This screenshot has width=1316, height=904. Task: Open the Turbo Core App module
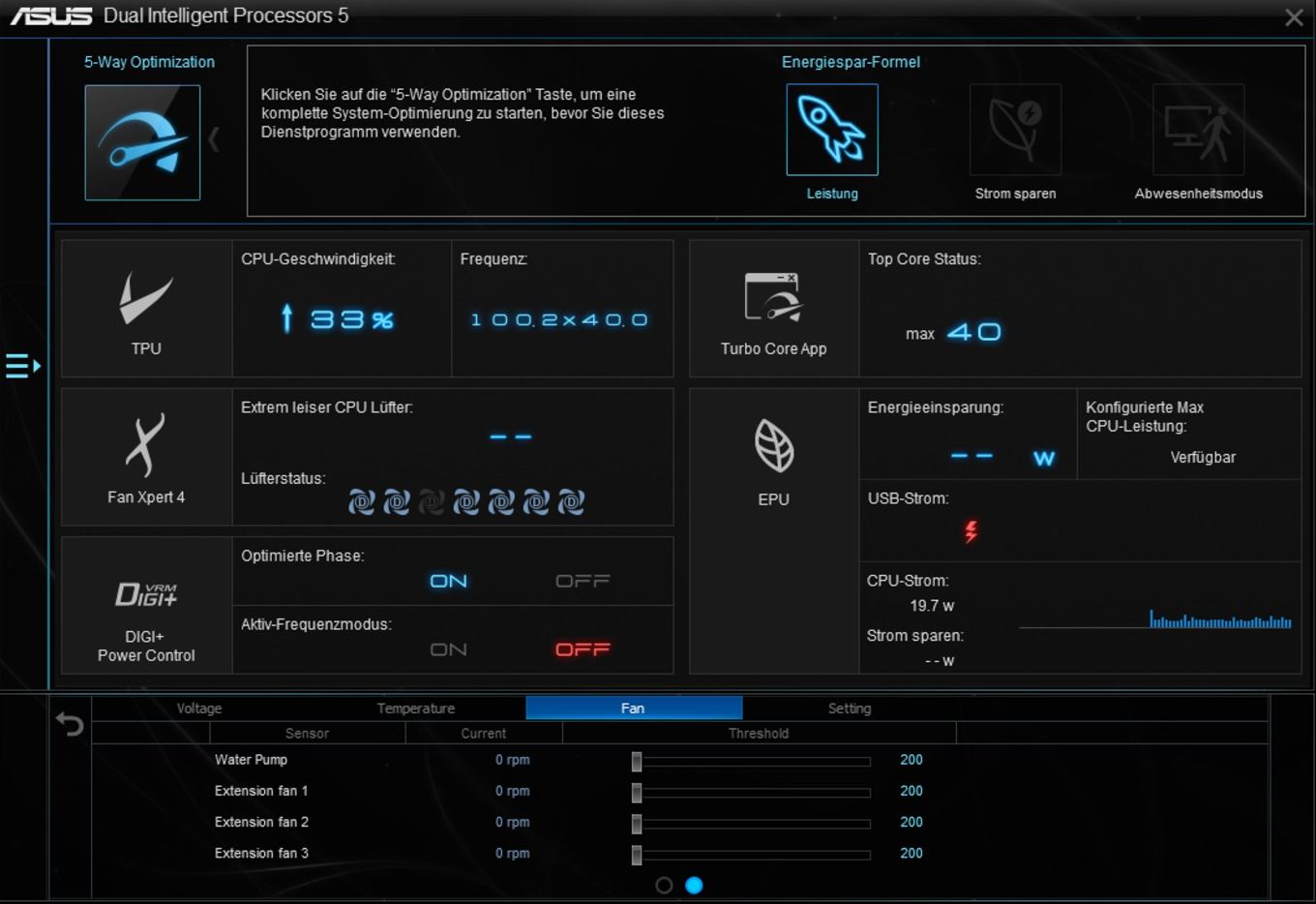pos(774,309)
